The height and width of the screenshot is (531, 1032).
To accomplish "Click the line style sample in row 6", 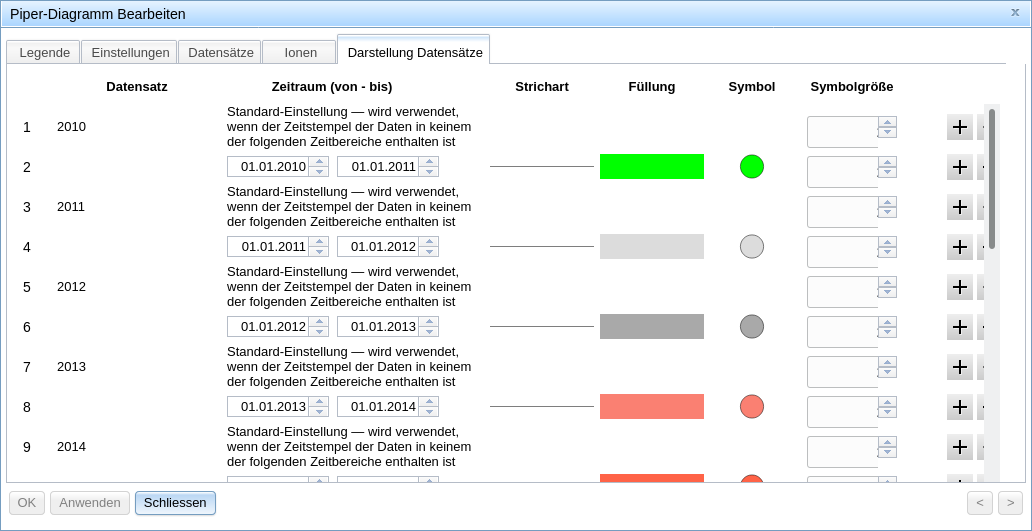I will pos(542,326).
